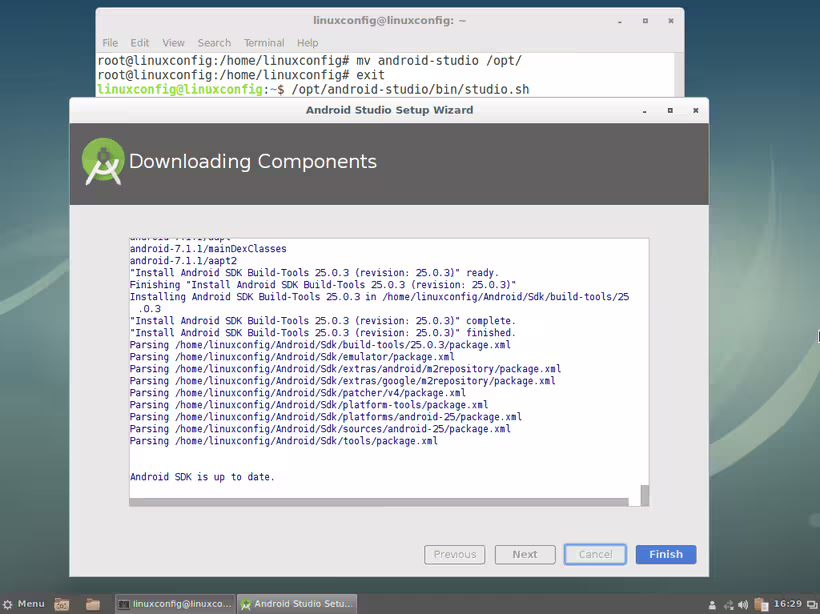Image resolution: width=820 pixels, height=614 pixels.
Task: Click the 'Android Studio Setup Wizard' title bar
Action: (389, 110)
